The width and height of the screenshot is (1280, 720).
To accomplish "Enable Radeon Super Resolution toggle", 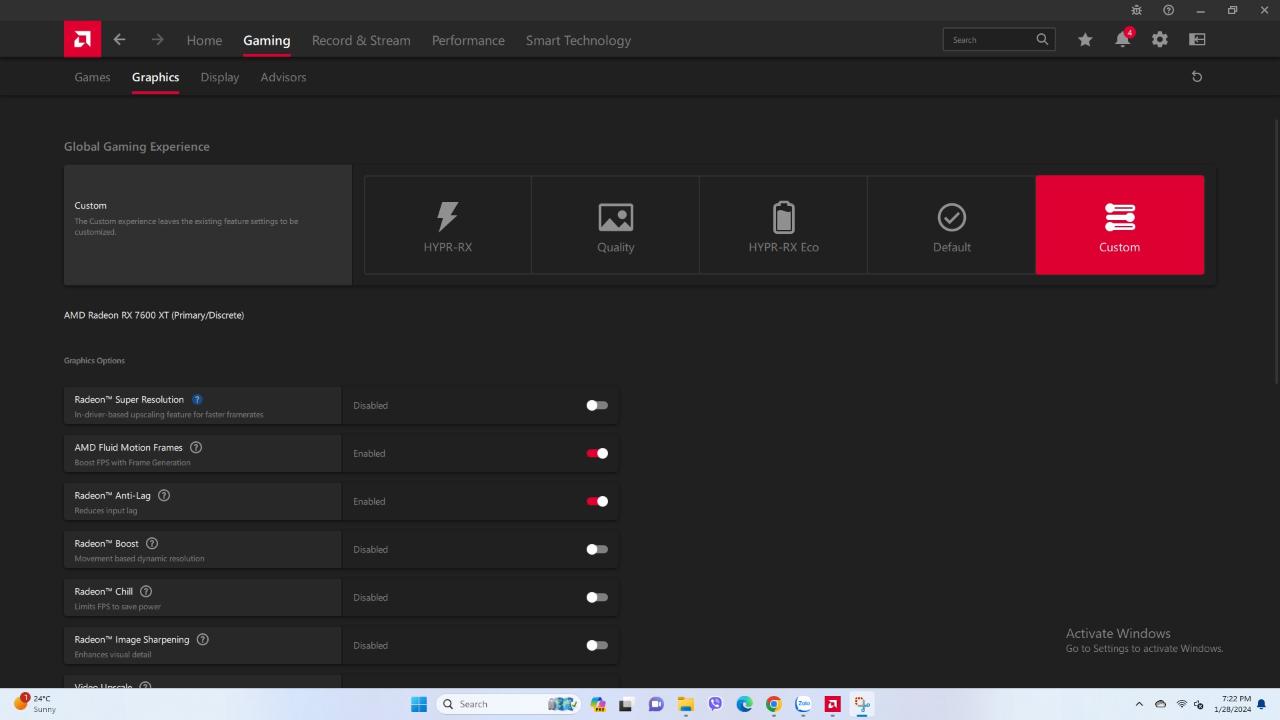I will 597,405.
